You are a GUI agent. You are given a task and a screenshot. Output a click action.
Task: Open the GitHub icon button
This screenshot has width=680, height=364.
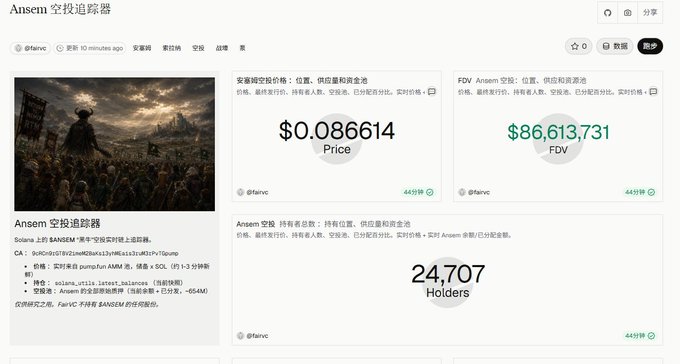(x=608, y=13)
